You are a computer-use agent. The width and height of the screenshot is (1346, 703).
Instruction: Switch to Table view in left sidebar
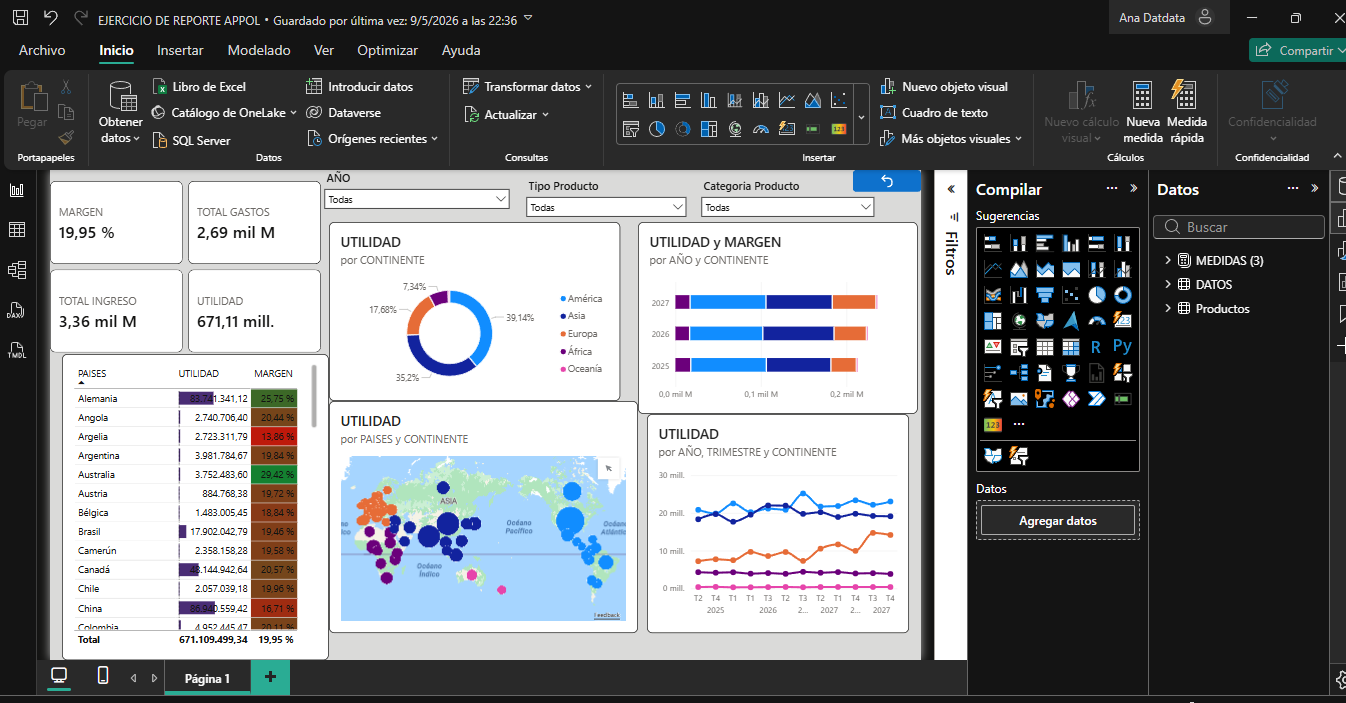point(16,230)
